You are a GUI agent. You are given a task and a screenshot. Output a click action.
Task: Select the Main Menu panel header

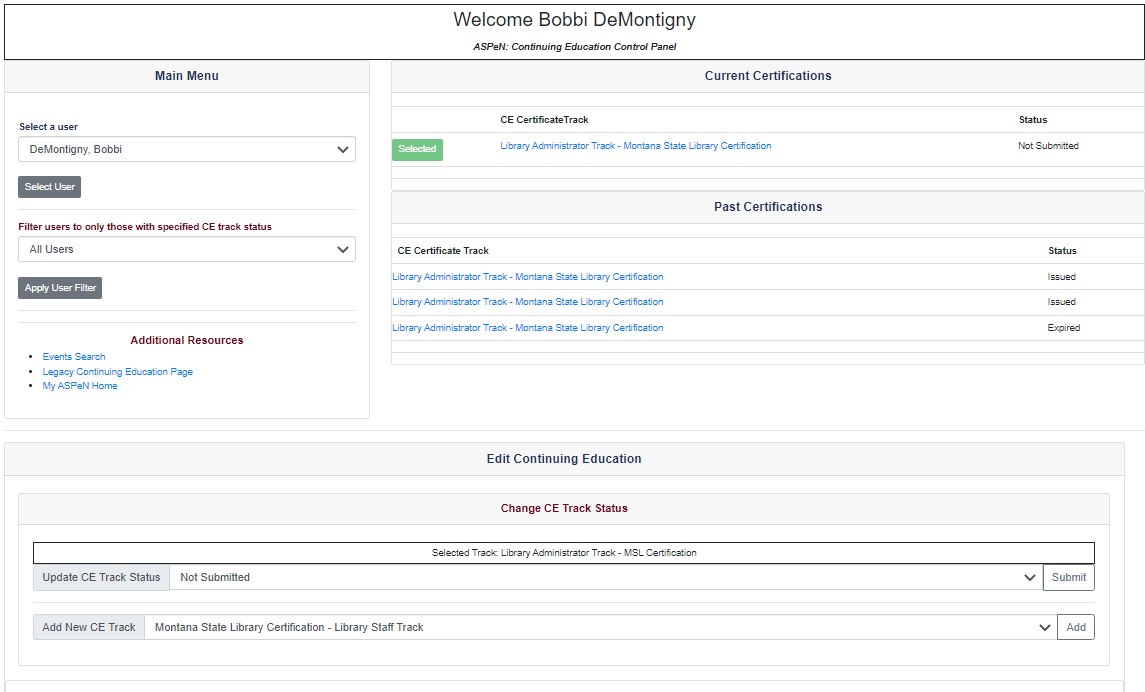[x=186, y=75]
